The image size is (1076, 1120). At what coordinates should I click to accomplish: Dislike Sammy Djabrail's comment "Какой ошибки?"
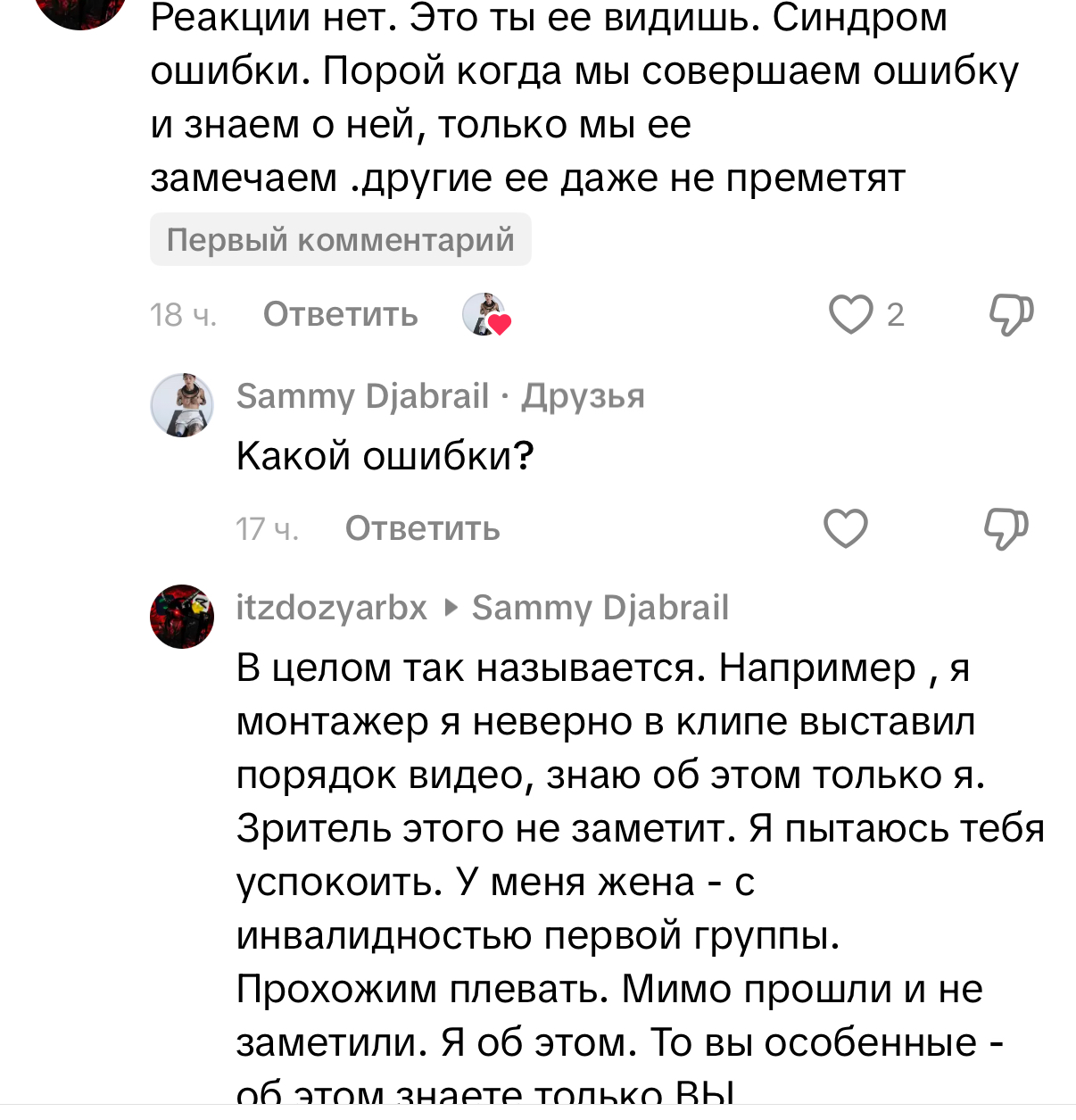(x=1006, y=528)
